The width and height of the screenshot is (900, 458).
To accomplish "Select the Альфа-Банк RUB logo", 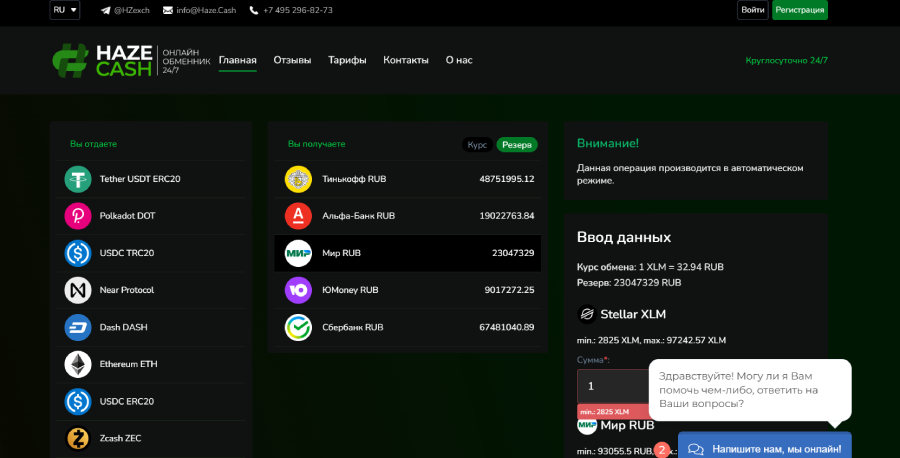I will tap(298, 216).
